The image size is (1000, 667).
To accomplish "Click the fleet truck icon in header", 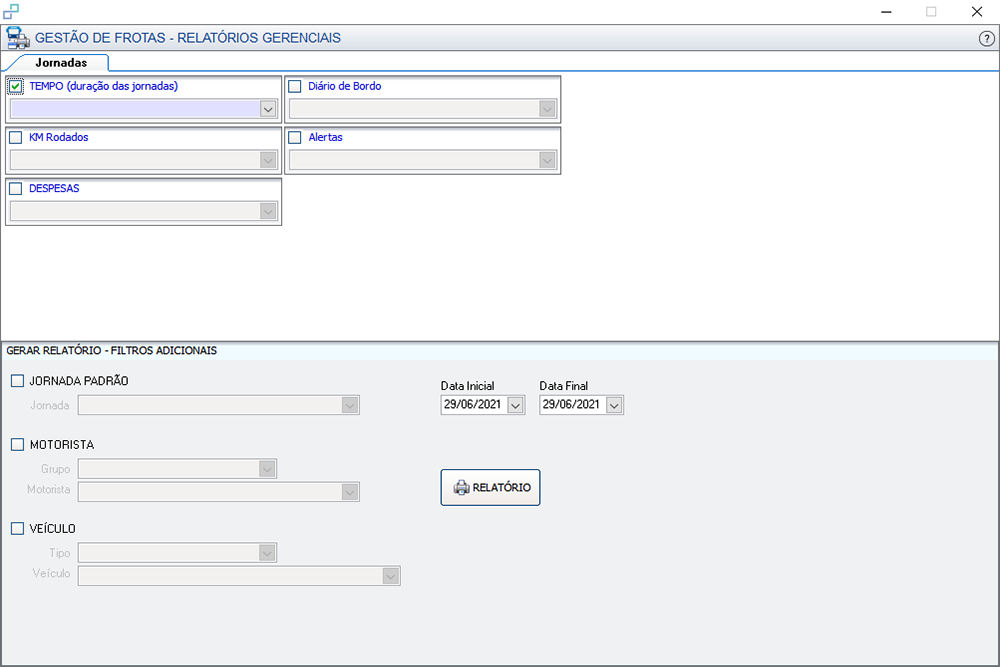I will pos(17,38).
